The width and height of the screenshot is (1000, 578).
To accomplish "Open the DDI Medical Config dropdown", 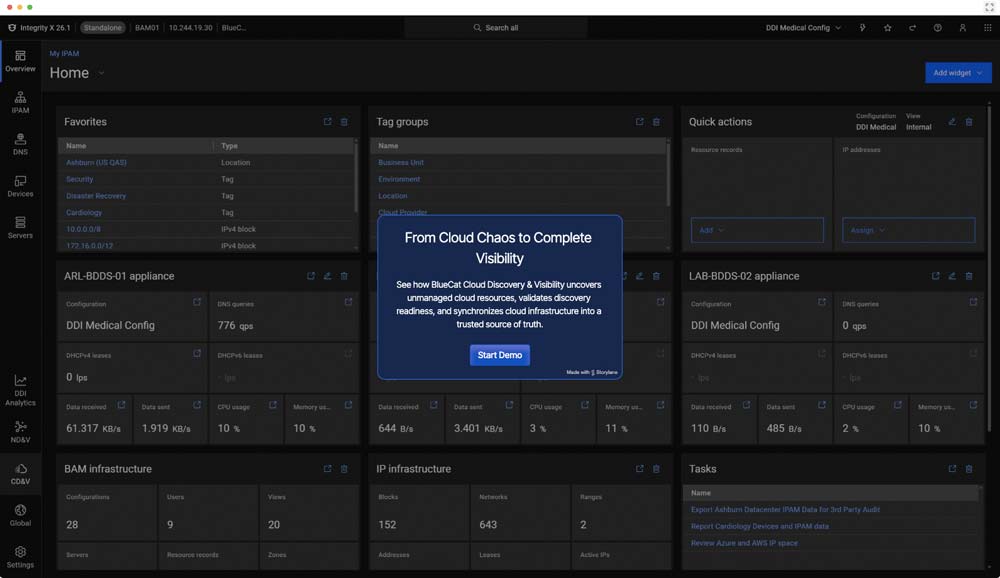I will pos(803,28).
